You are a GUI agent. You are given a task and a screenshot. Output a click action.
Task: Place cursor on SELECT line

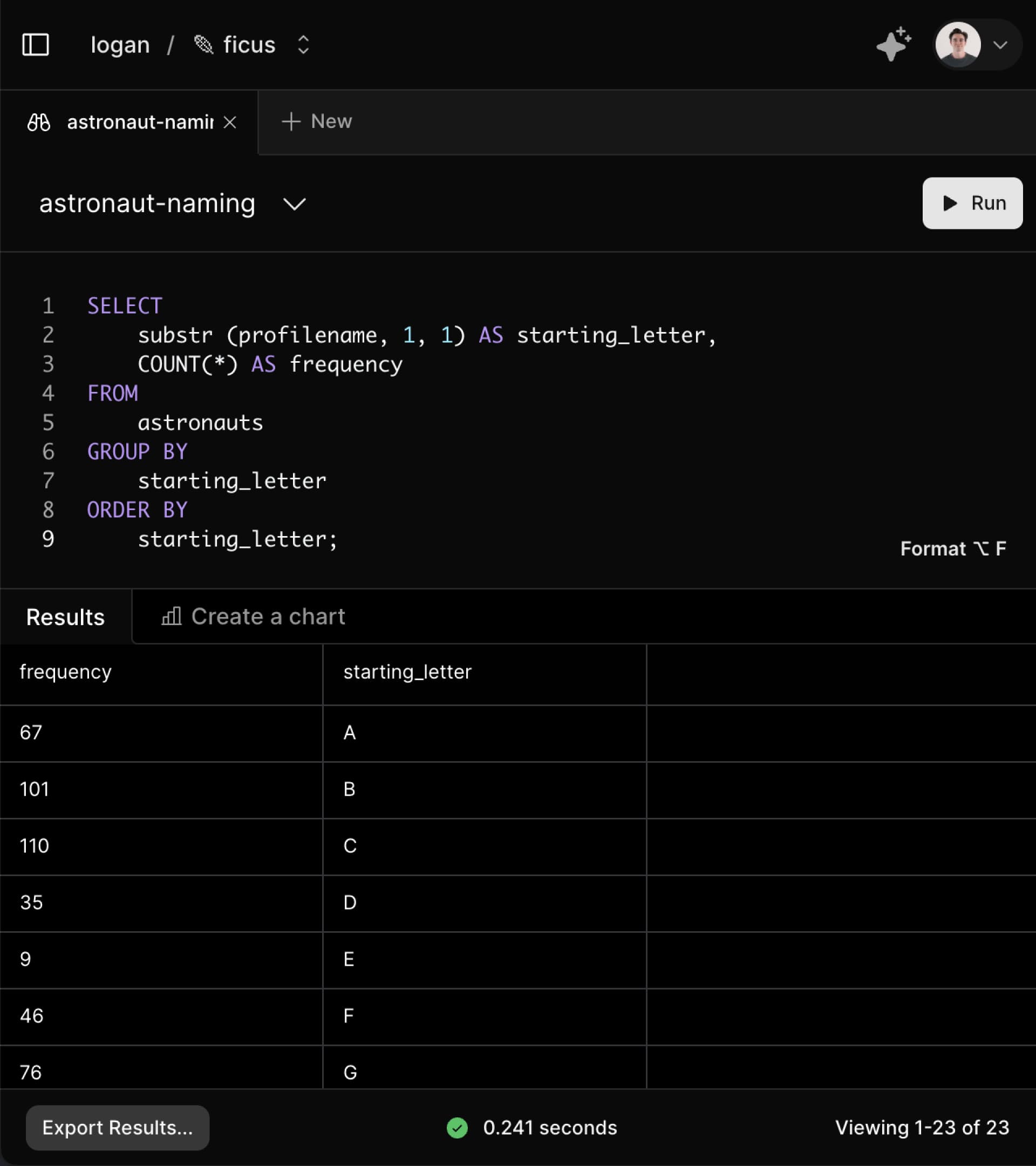(x=125, y=306)
